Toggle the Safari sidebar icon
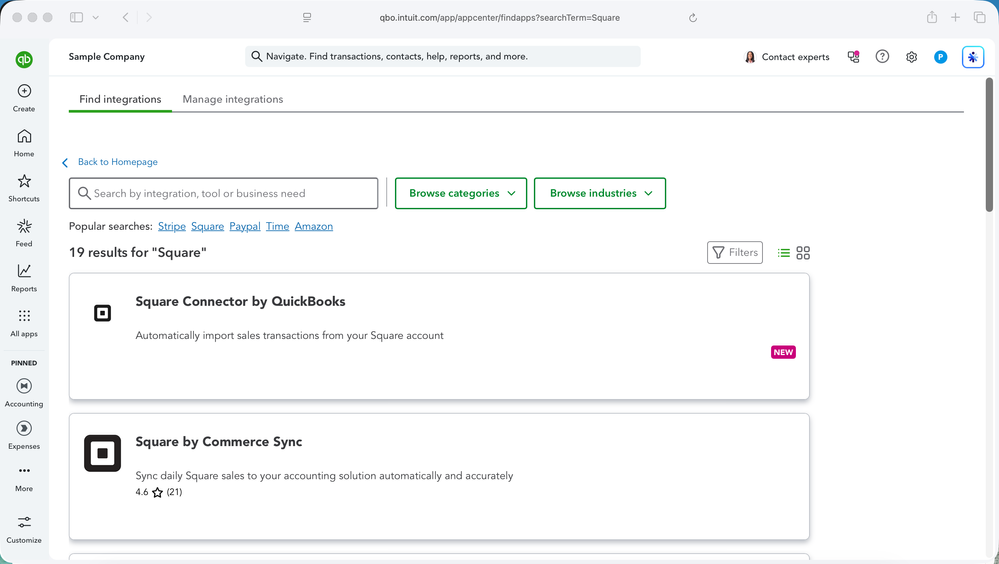999x564 pixels. click(x=76, y=17)
